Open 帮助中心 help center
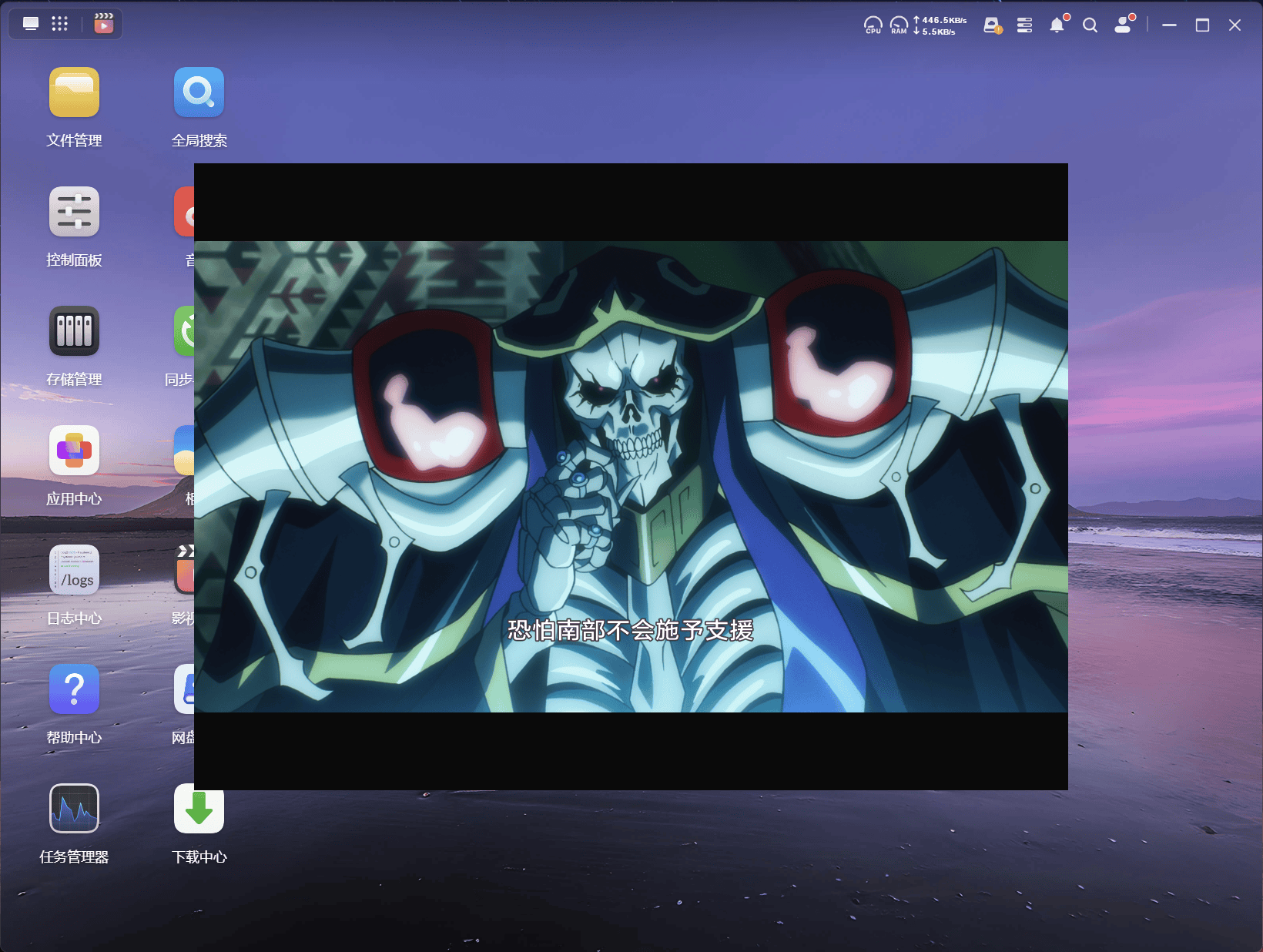 (x=74, y=689)
